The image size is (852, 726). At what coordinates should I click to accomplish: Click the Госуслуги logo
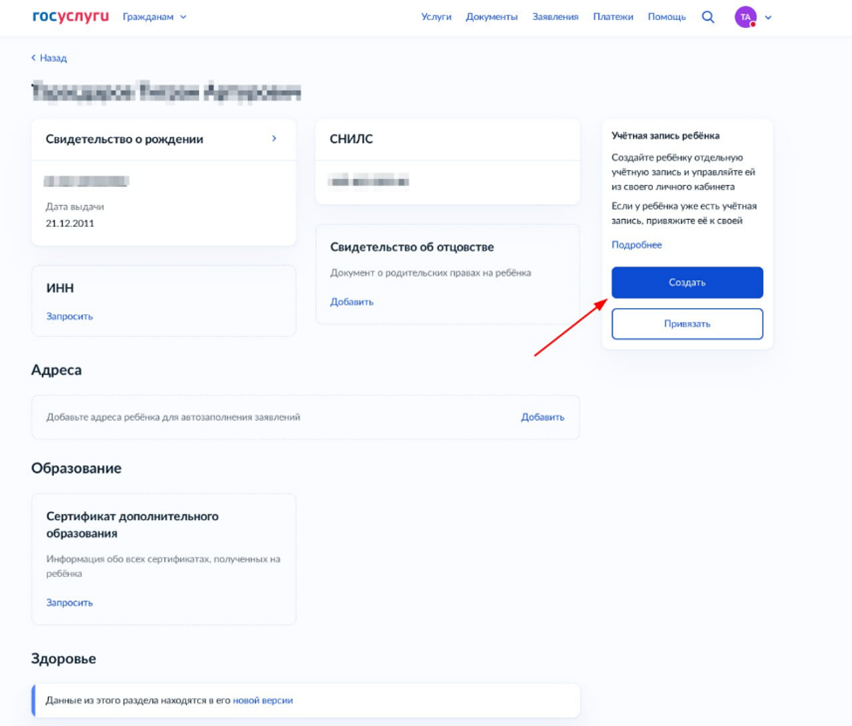tap(70, 17)
